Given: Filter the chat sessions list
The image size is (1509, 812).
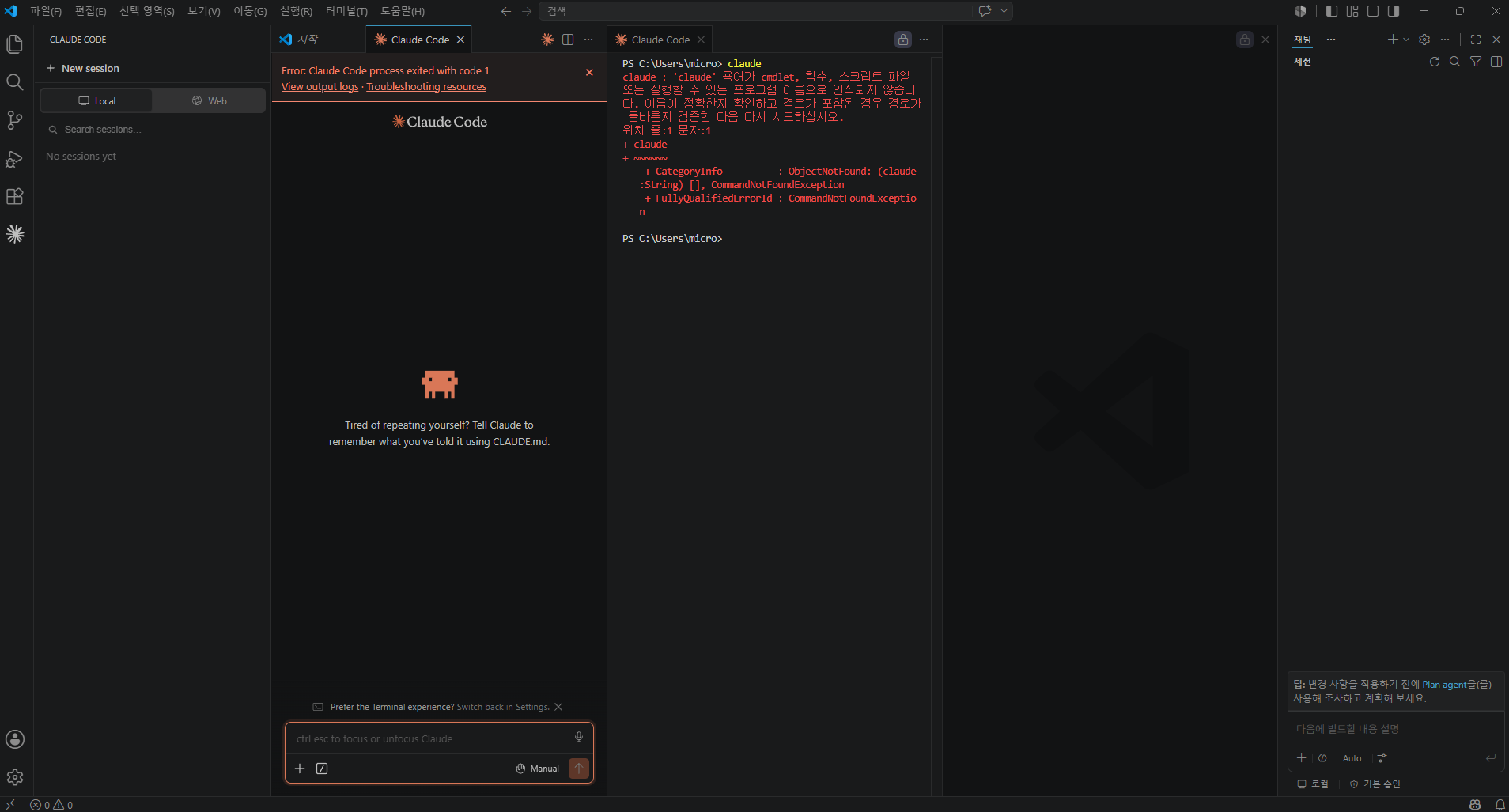Looking at the screenshot, I should click(1476, 62).
